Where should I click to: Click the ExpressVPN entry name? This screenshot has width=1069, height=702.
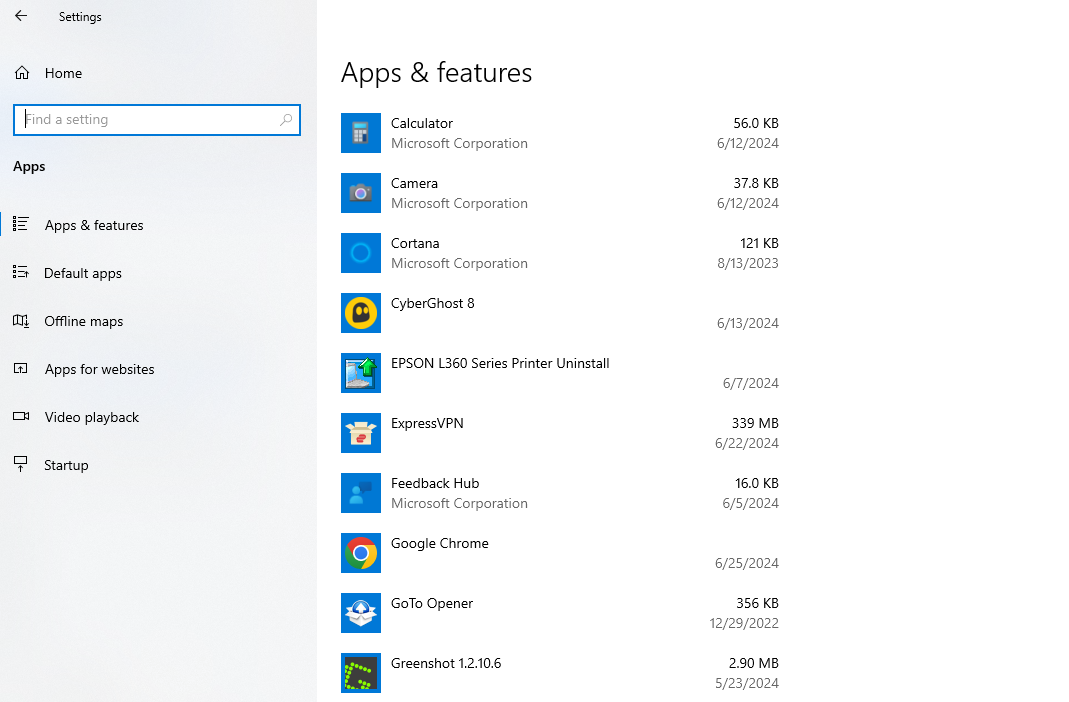point(427,423)
